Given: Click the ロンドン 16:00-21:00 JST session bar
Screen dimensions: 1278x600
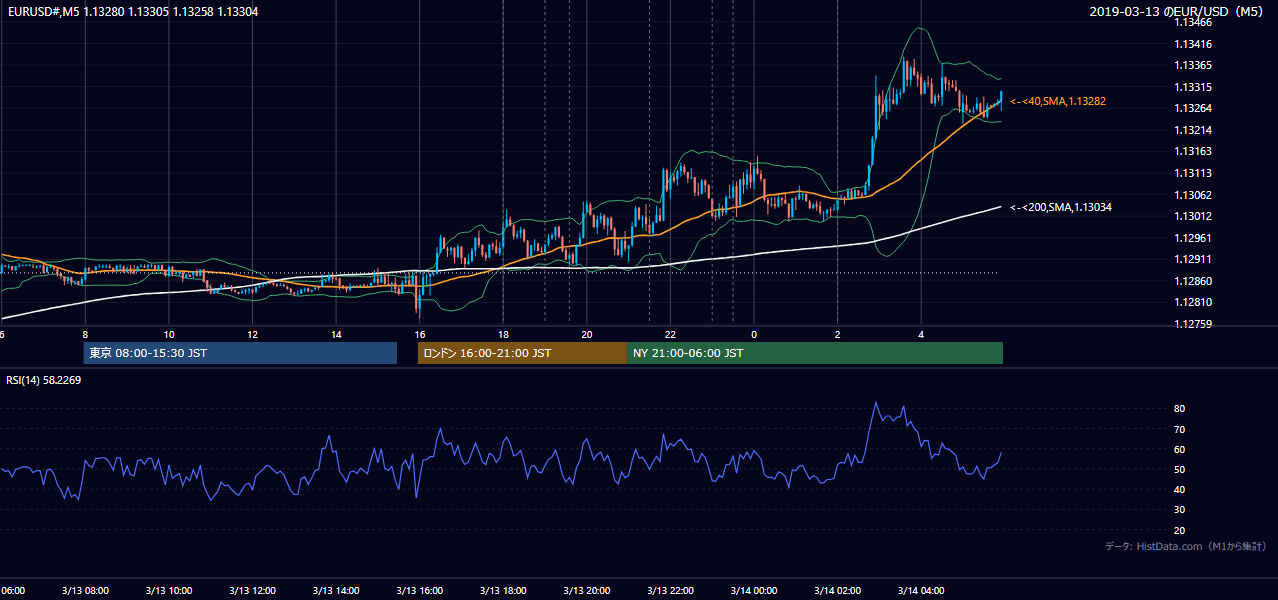Looking at the screenshot, I should click(x=522, y=353).
